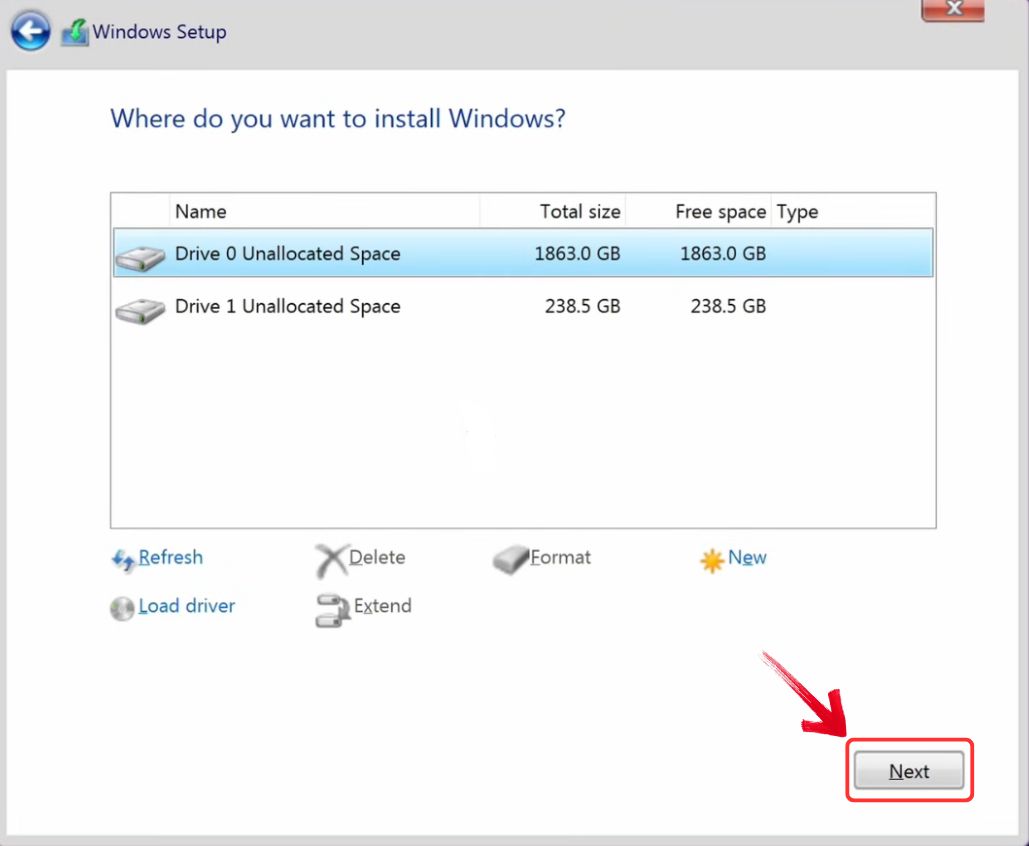
Task: Click the Refresh icon with blue arrows
Action: pyautogui.click(x=122, y=558)
